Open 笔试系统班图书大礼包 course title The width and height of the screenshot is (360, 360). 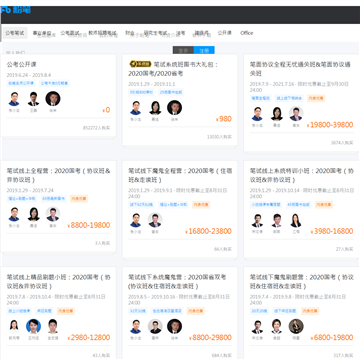[173, 69]
